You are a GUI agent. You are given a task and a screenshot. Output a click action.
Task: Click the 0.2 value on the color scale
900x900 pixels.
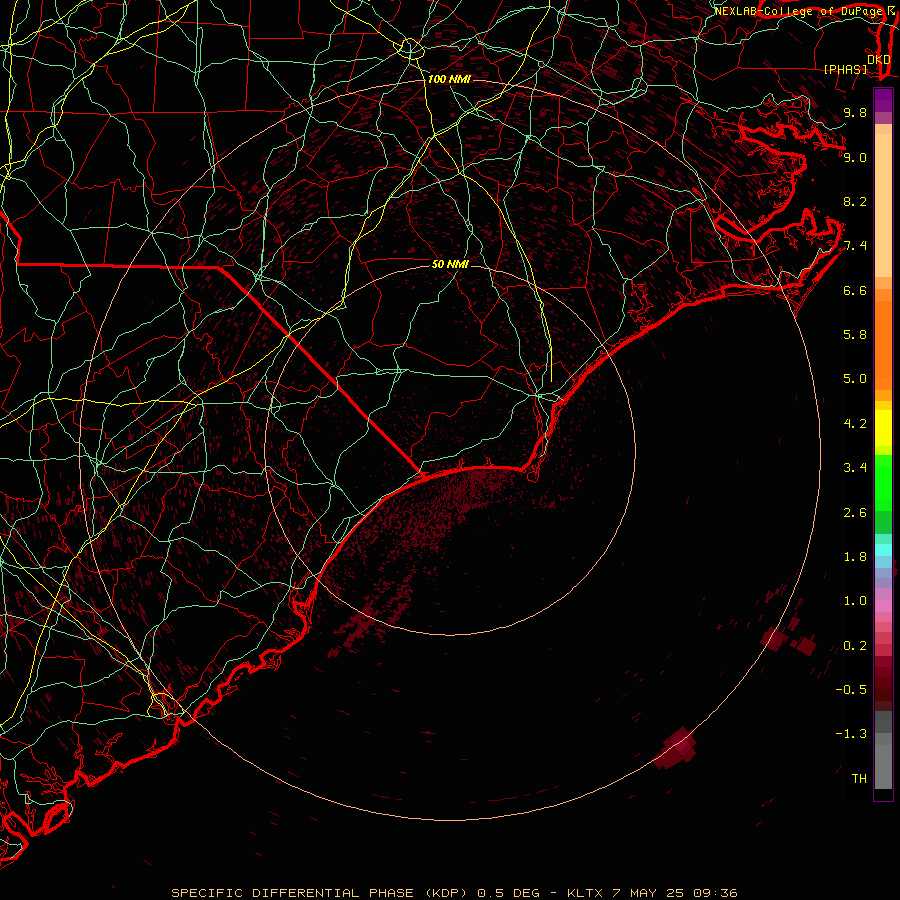(x=855, y=646)
